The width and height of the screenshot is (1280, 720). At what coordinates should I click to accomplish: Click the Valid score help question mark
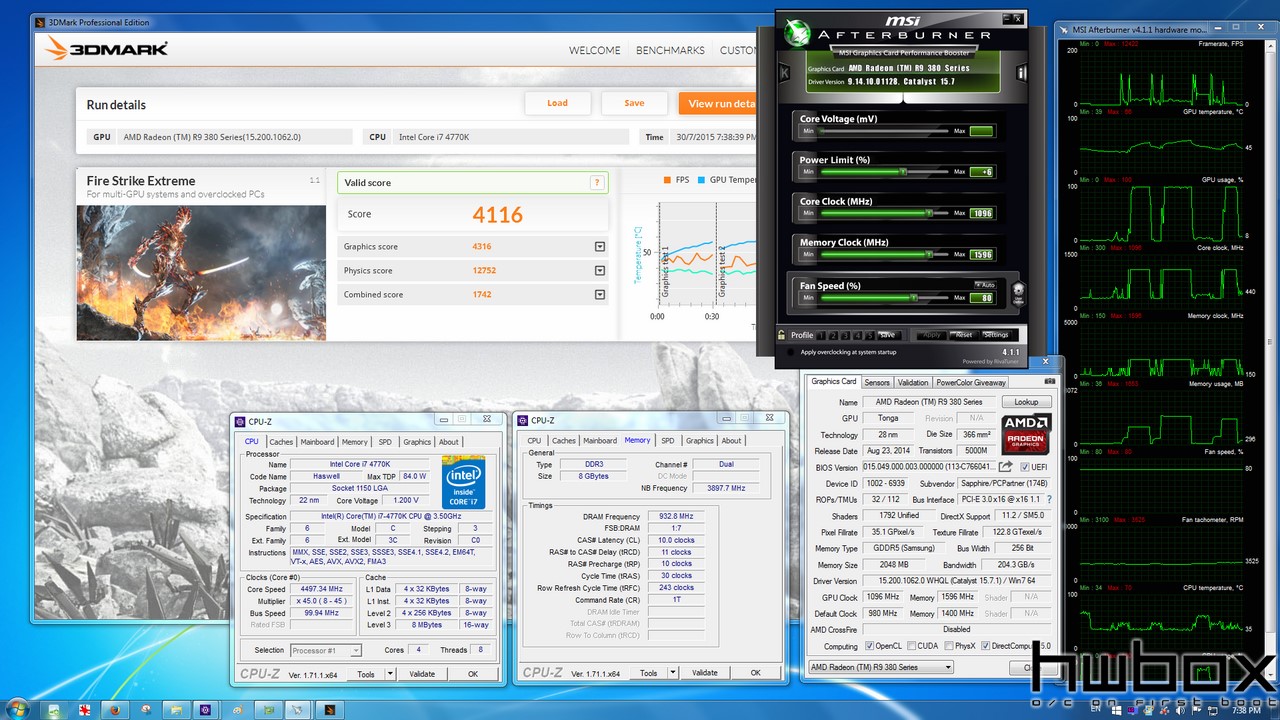[x=597, y=183]
